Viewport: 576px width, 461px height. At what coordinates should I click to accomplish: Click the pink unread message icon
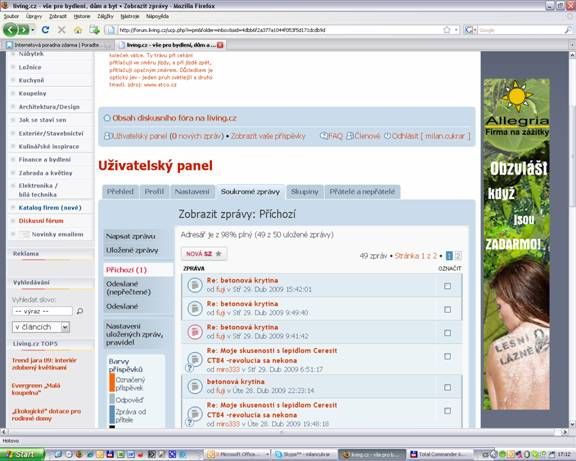coord(195,332)
